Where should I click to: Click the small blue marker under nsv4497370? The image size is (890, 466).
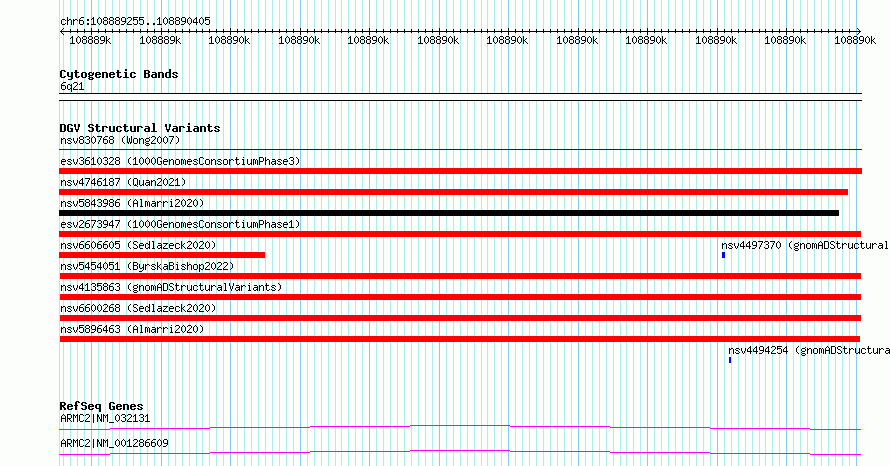coord(723,255)
